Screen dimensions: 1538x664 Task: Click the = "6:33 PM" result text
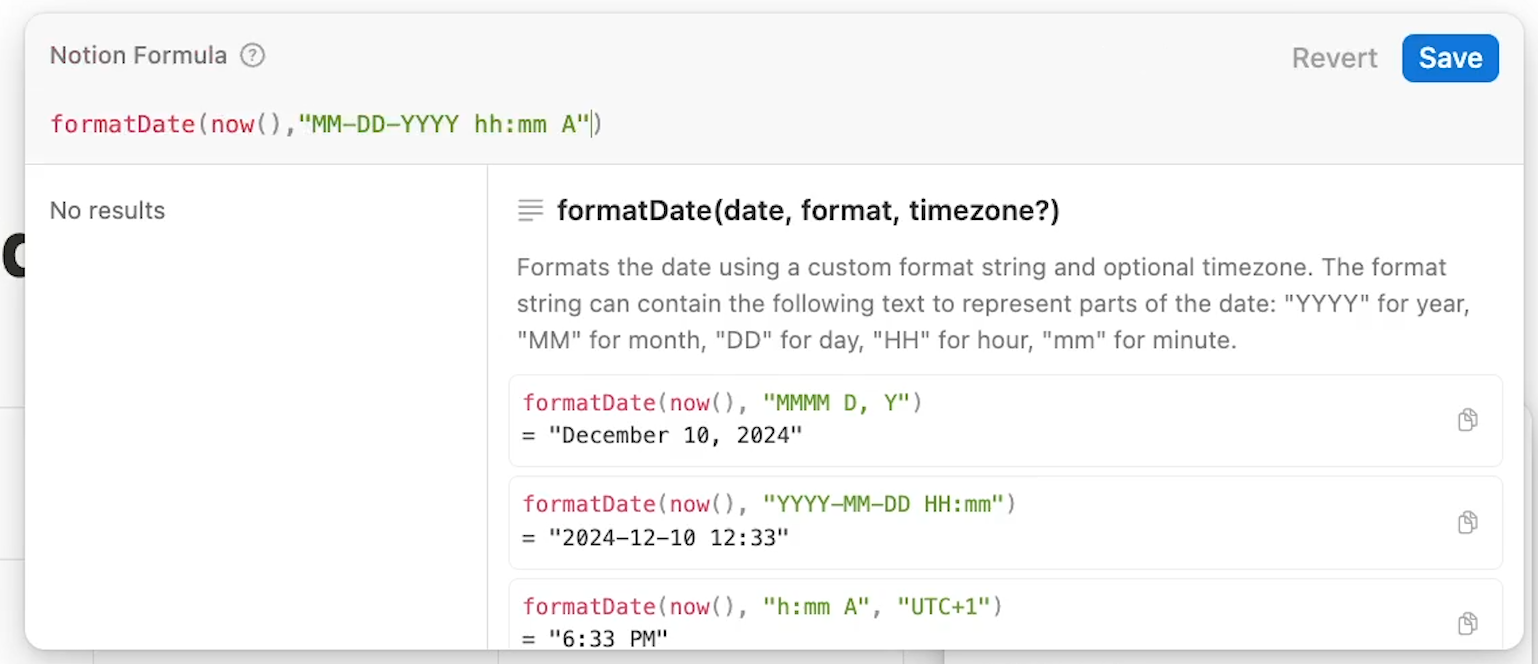595,639
